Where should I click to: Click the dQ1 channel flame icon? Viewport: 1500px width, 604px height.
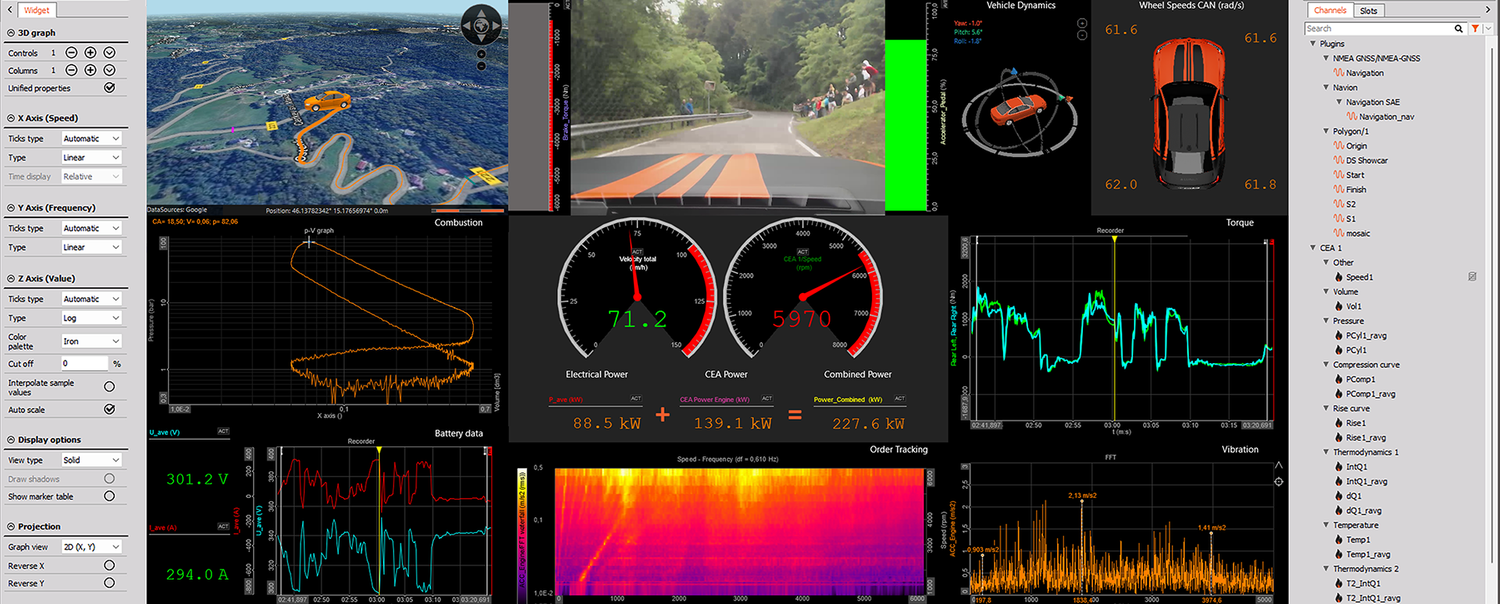tap(1338, 496)
